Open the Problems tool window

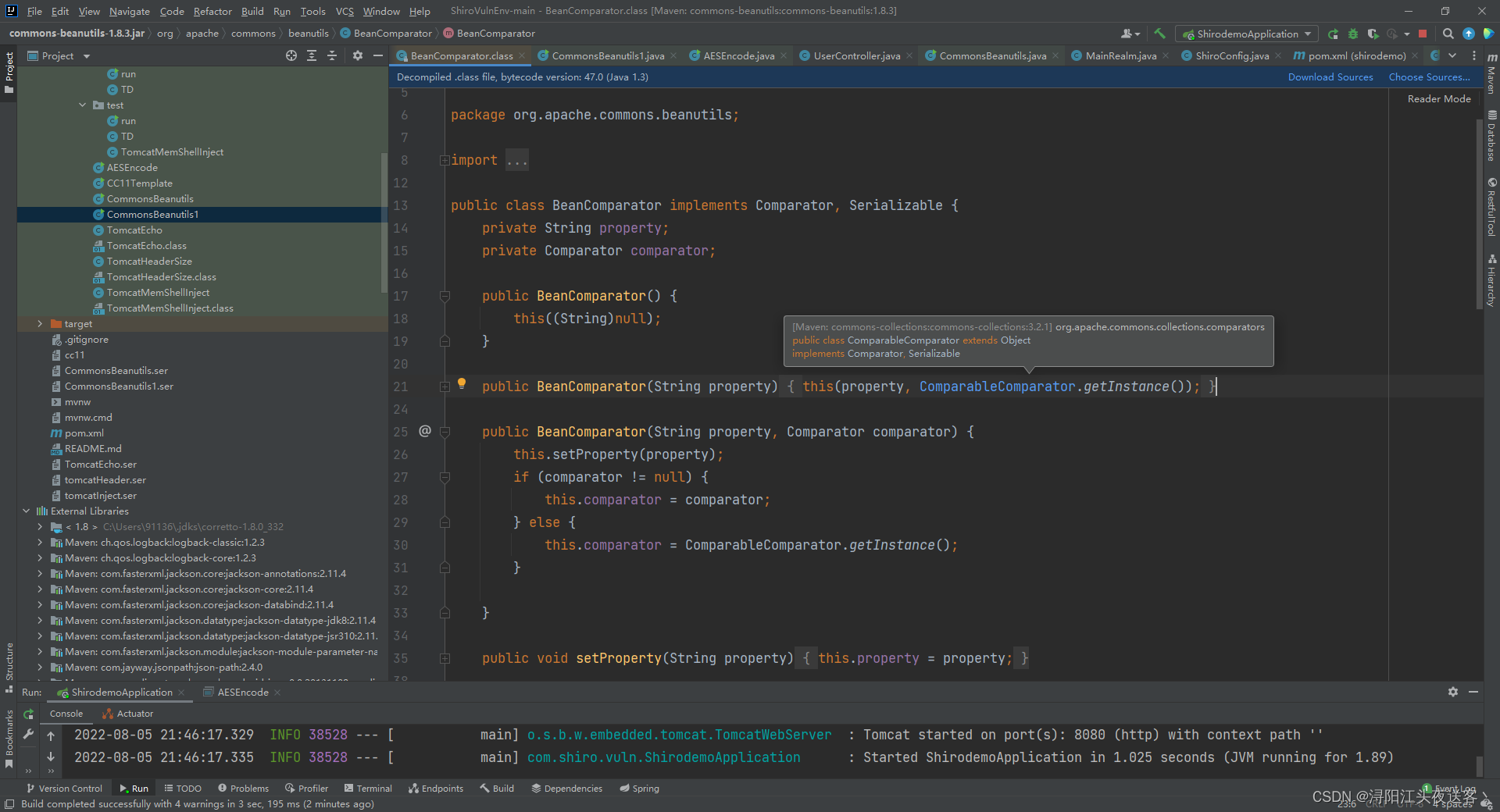pyautogui.click(x=243, y=788)
